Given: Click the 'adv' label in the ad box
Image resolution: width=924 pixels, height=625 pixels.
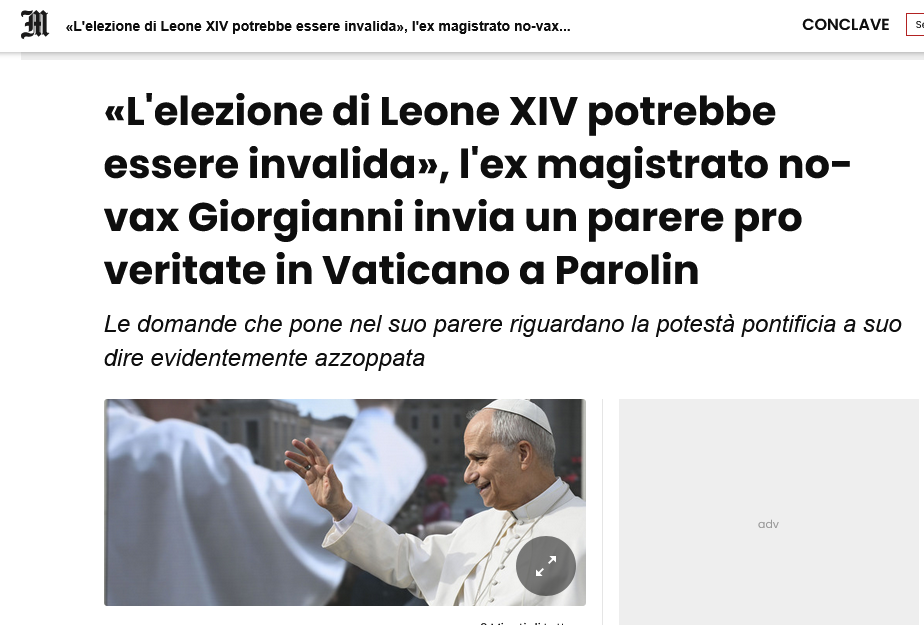Looking at the screenshot, I should click(768, 524).
